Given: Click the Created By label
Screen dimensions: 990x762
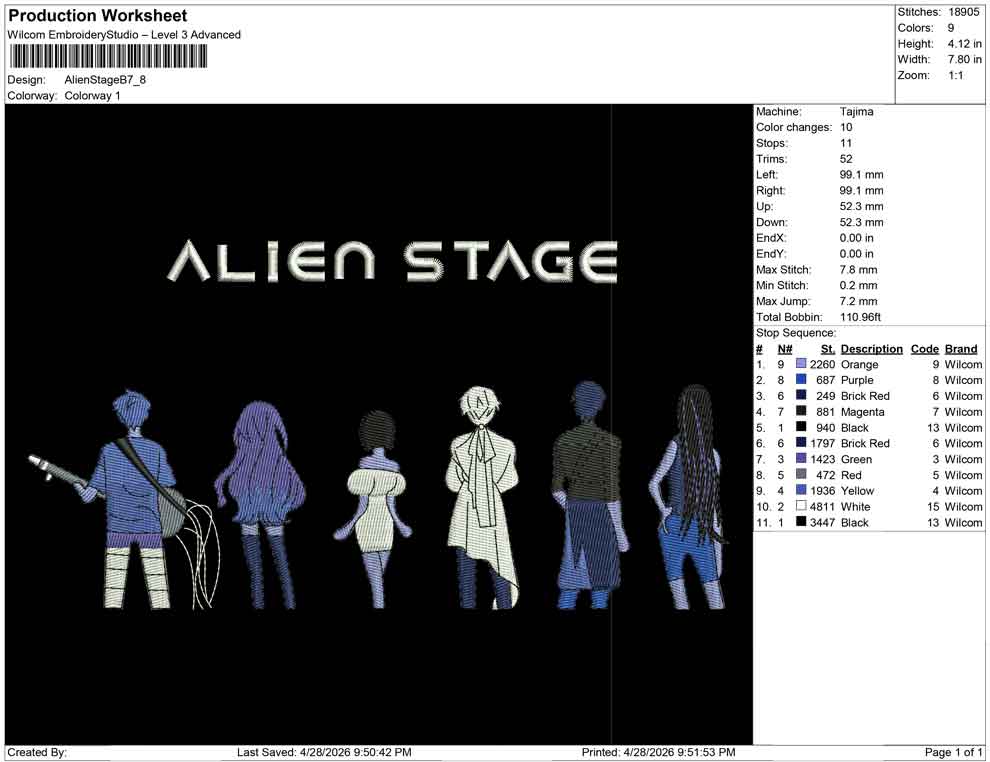Looking at the screenshot, I should click(x=37, y=752).
